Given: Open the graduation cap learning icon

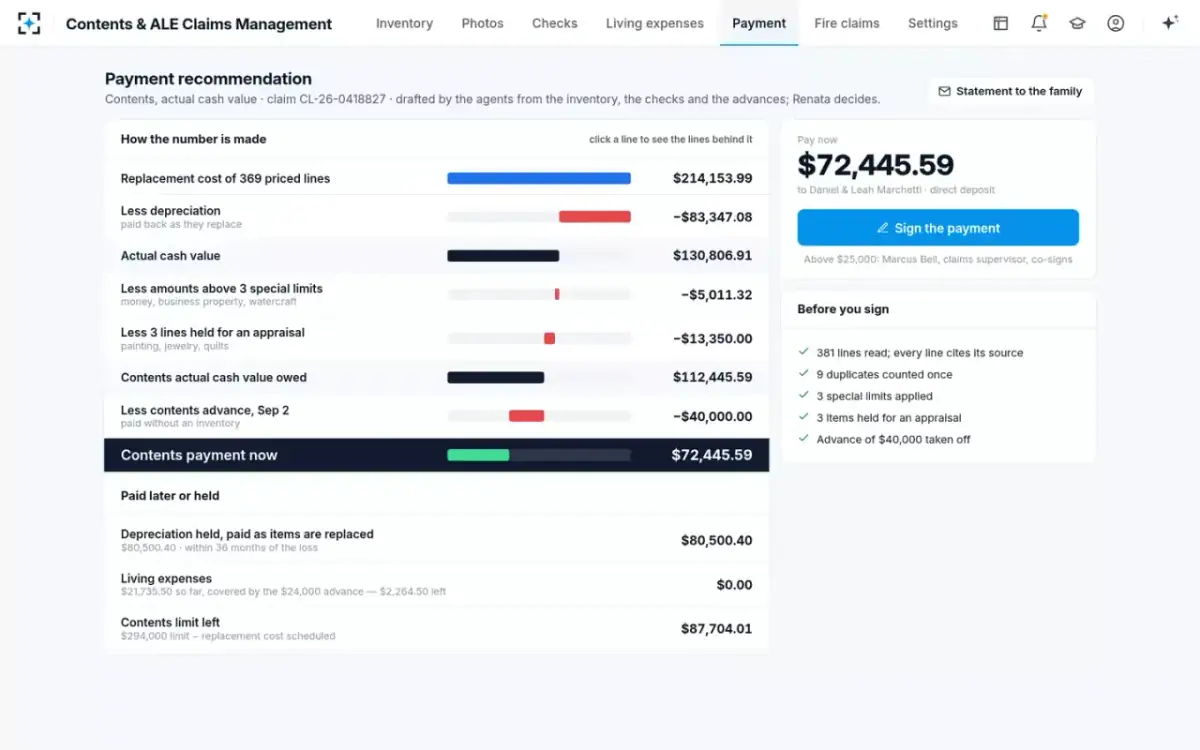Looking at the screenshot, I should tap(1077, 23).
